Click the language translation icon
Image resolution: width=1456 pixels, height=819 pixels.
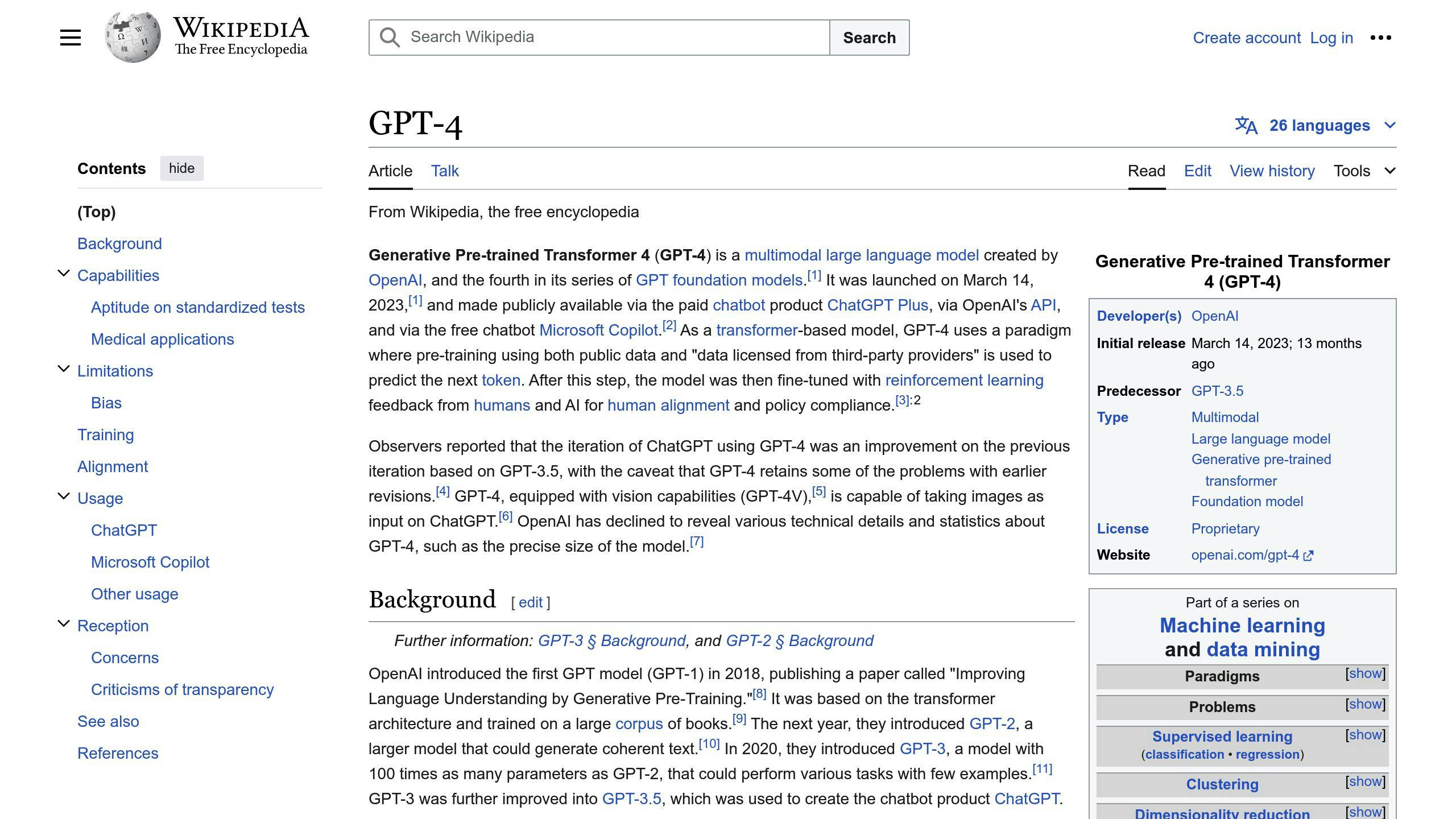(x=1246, y=125)
